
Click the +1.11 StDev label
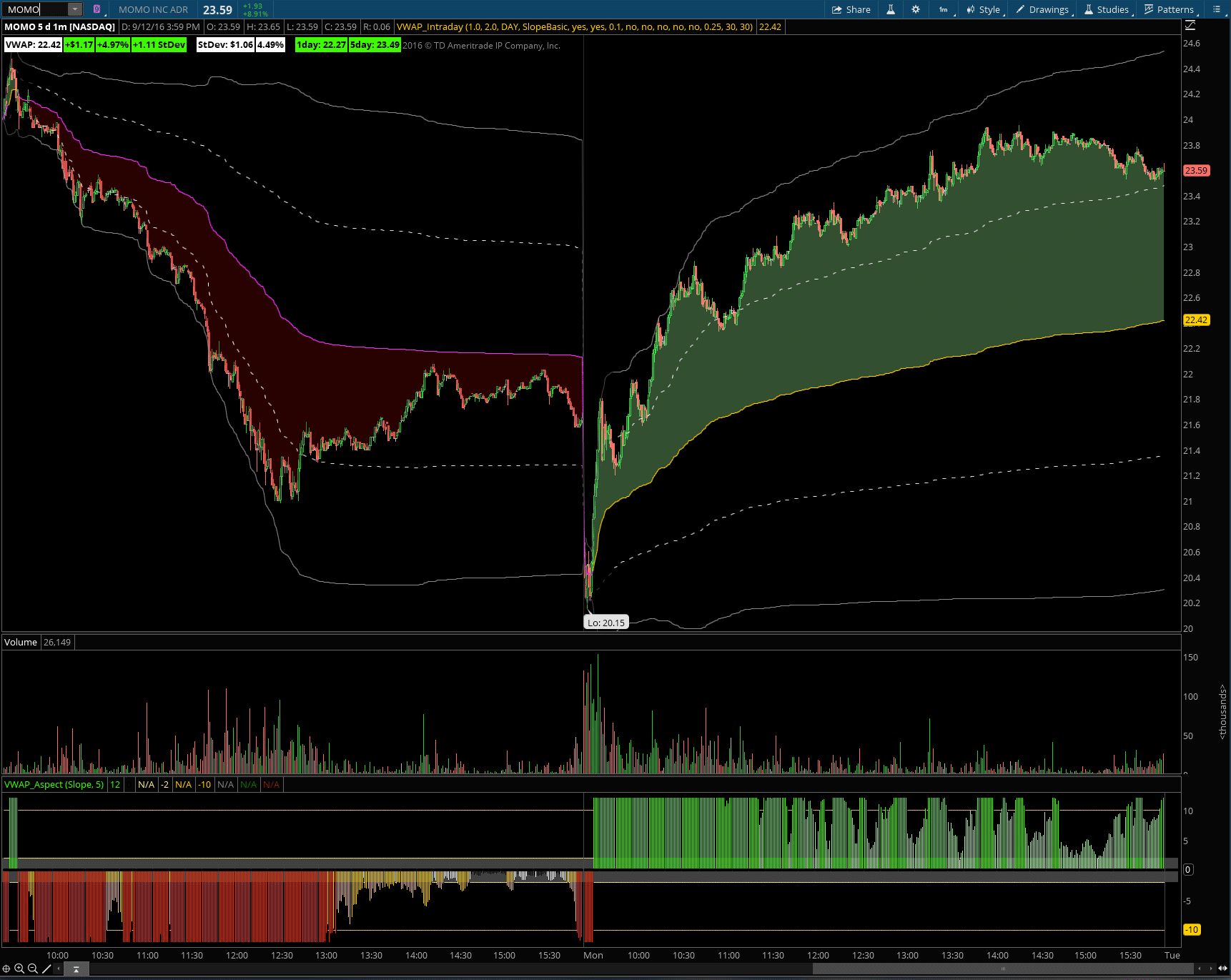pos(159,44)
